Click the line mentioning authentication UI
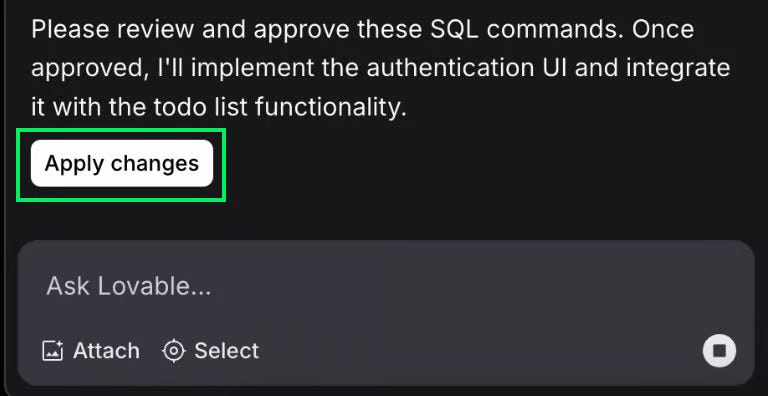 coord(381,69)
